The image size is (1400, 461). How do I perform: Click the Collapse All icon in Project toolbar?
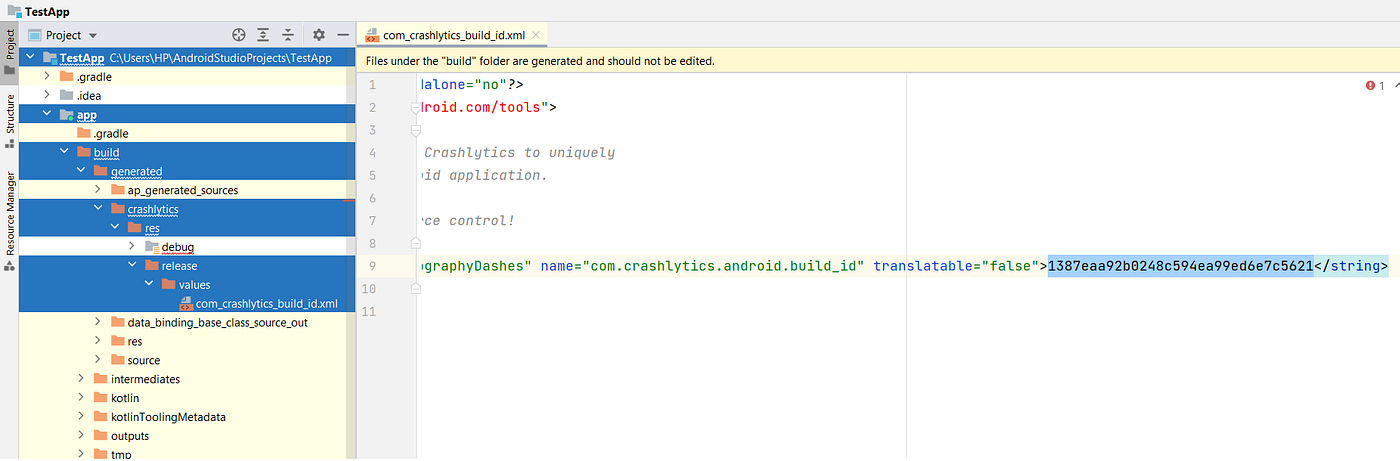[287, 35]
